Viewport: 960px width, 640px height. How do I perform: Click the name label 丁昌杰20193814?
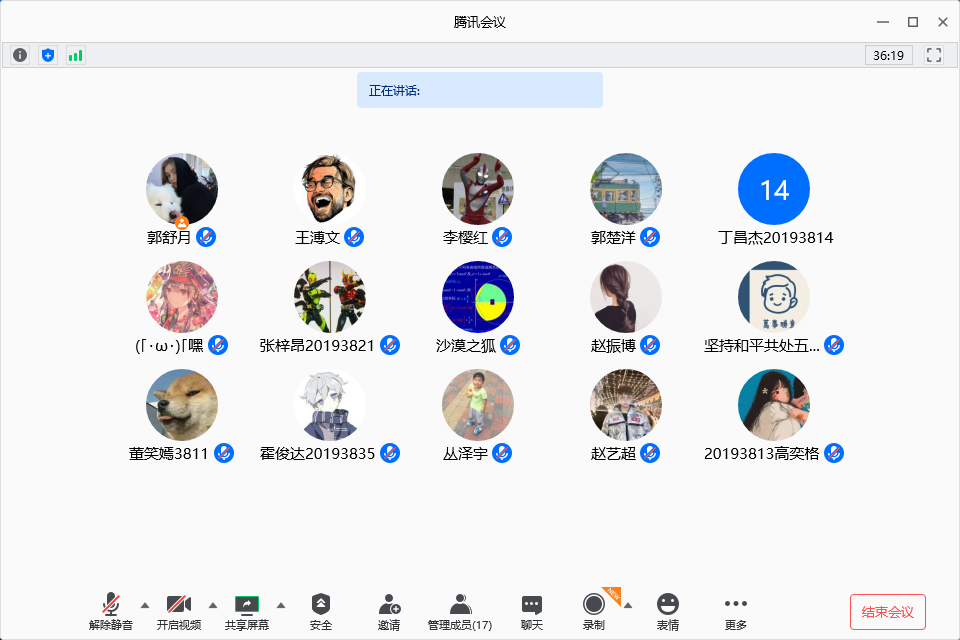point(776,238)
